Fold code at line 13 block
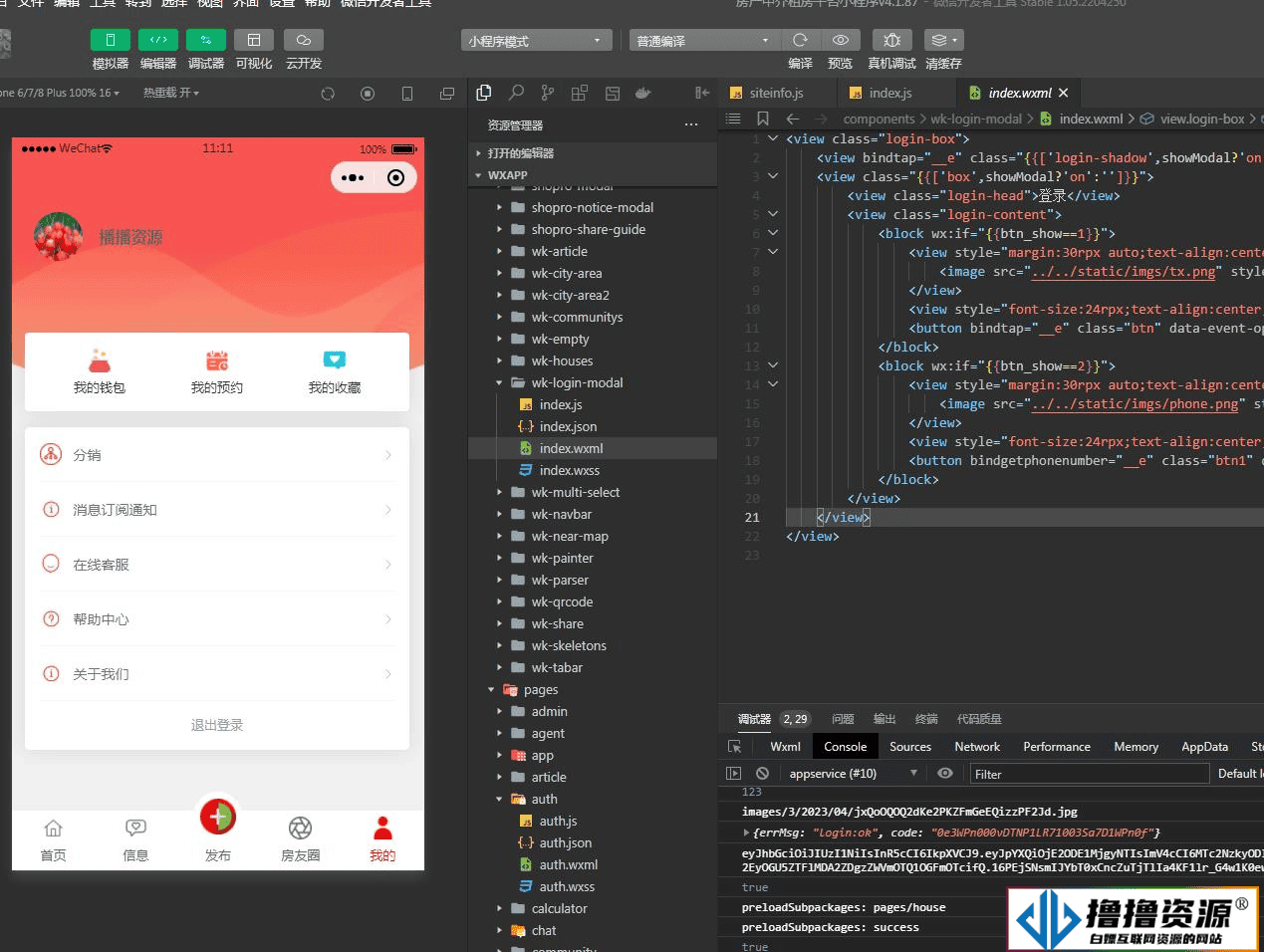This screenshot has width=1264, height=952. (773, 365)
